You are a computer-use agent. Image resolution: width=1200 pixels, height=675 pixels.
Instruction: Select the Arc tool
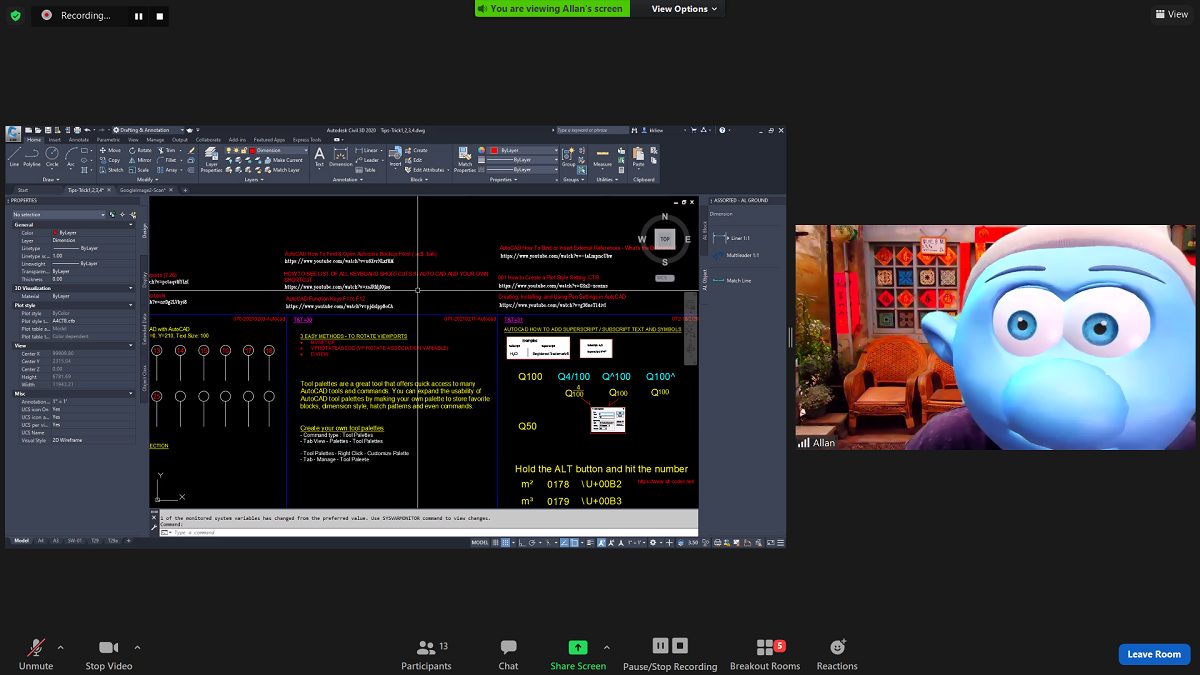(71, 158)
